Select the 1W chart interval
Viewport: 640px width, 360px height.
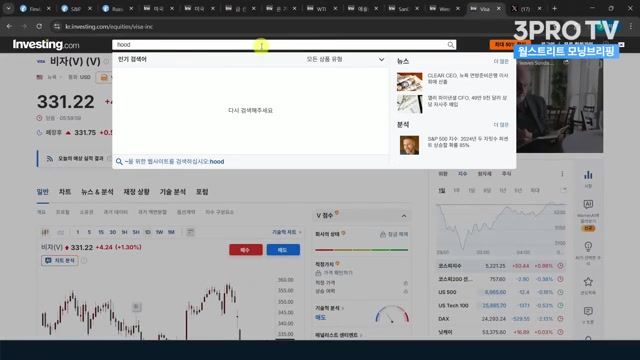click(x=159, y=232)
